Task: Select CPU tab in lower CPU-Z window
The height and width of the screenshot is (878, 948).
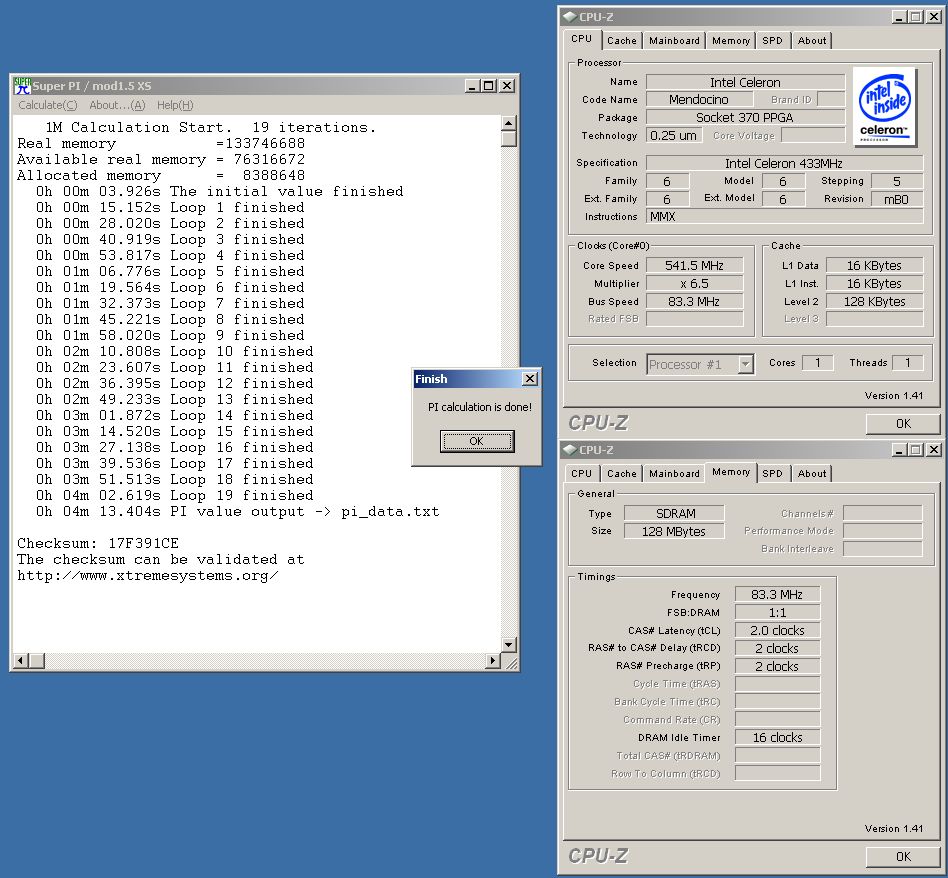Action: tap(582, 473)
